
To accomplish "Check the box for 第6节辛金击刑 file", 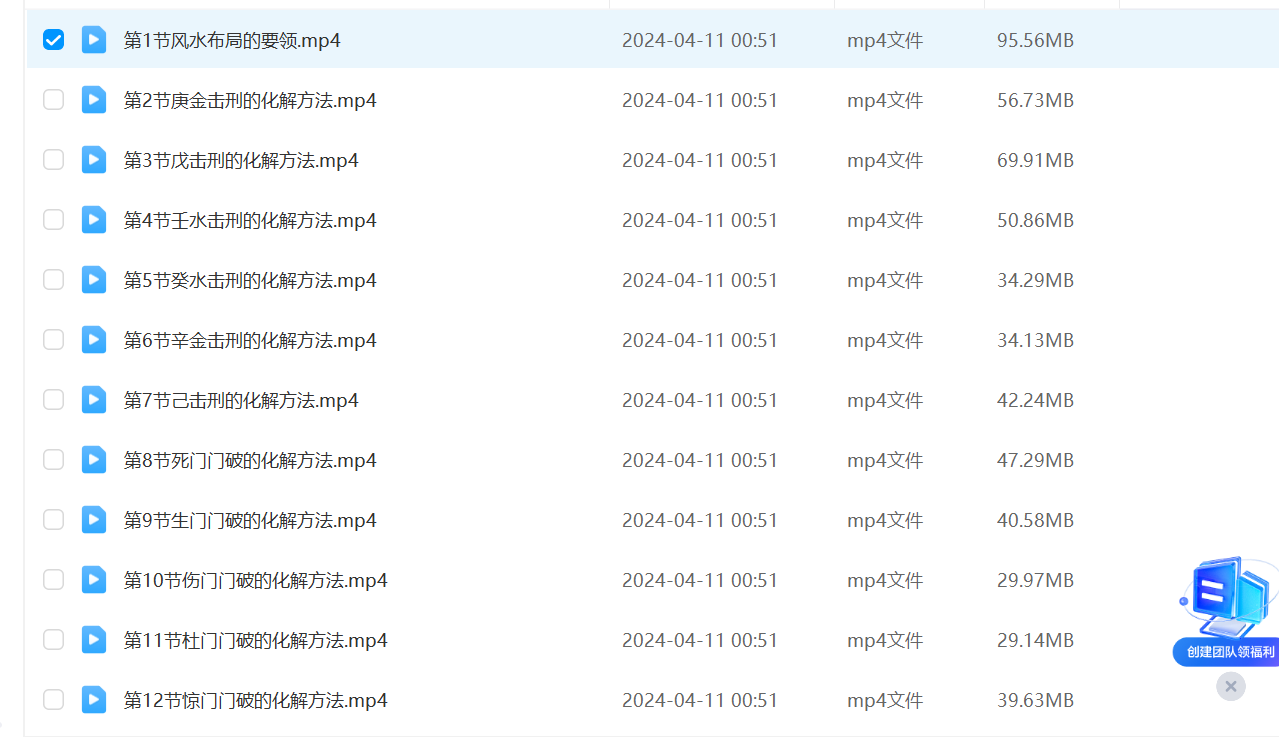I will click(53, 340).
